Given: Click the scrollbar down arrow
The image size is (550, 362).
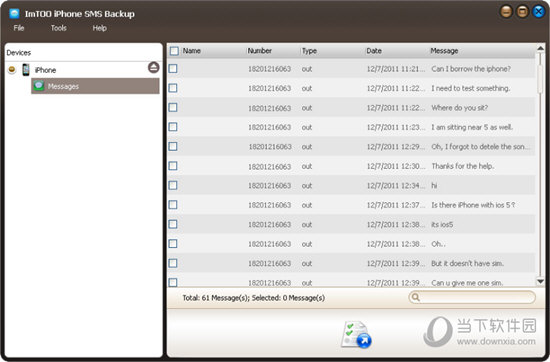Looking at the screenshot, I should (x=541, y=281).
